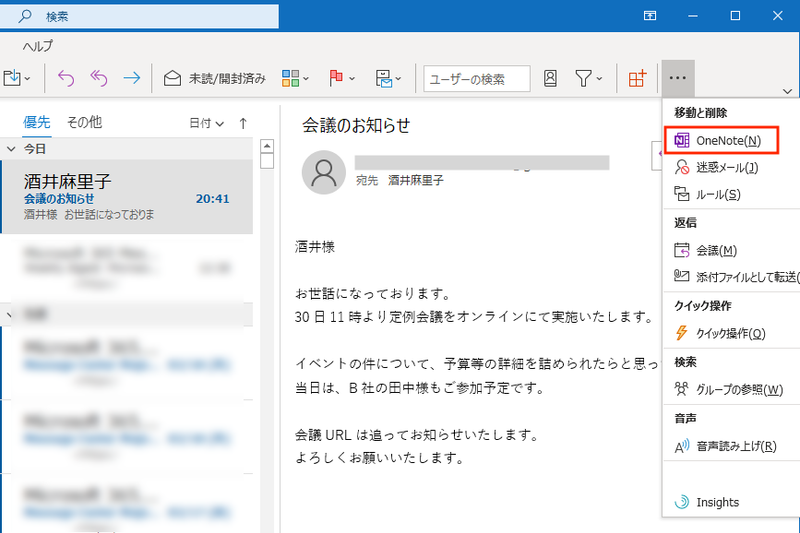
Task: Click the three-dot more commands button
Action: point(678,78)
